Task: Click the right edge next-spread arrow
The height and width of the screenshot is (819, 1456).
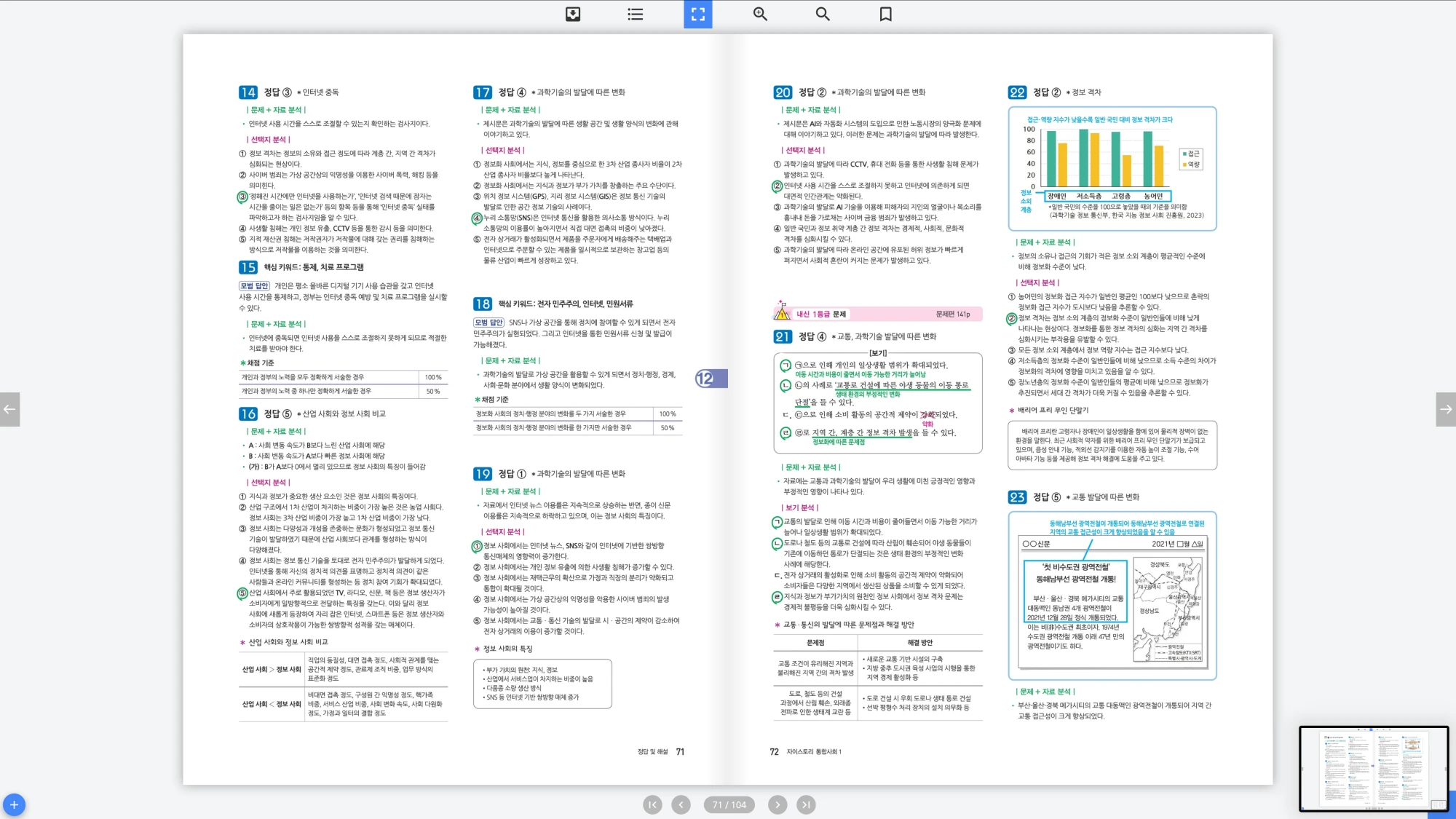Action: tap(1446, 409)
